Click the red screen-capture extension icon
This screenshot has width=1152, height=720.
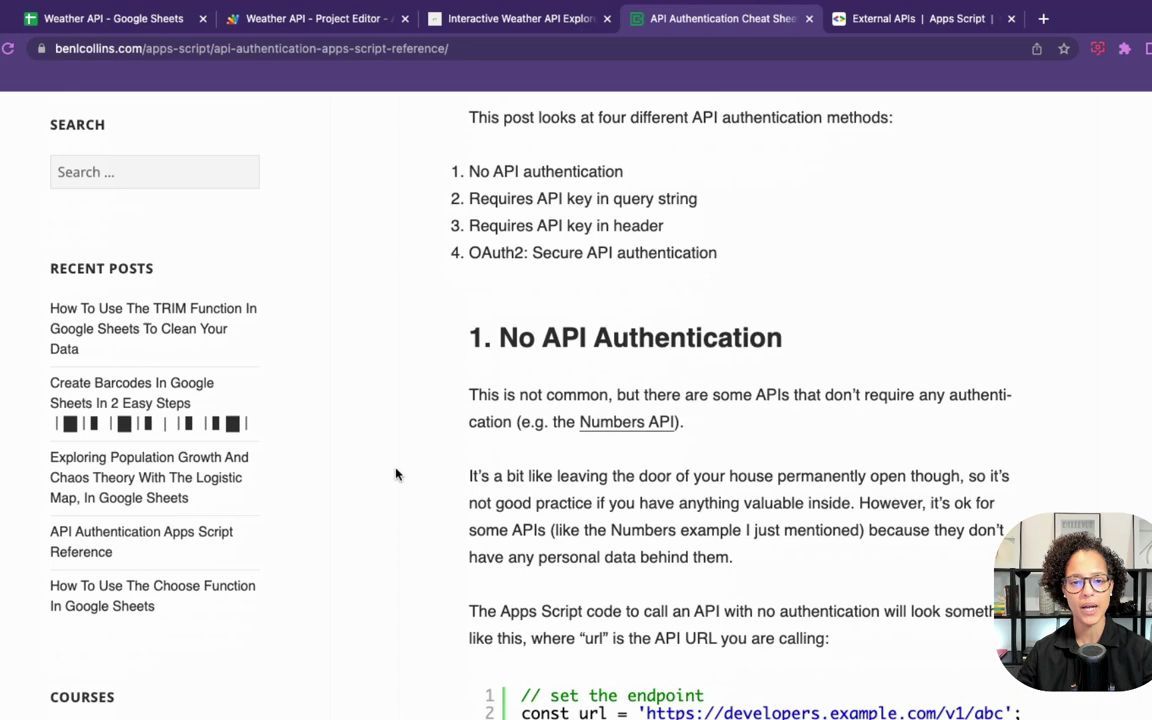tap(1098, 48)
